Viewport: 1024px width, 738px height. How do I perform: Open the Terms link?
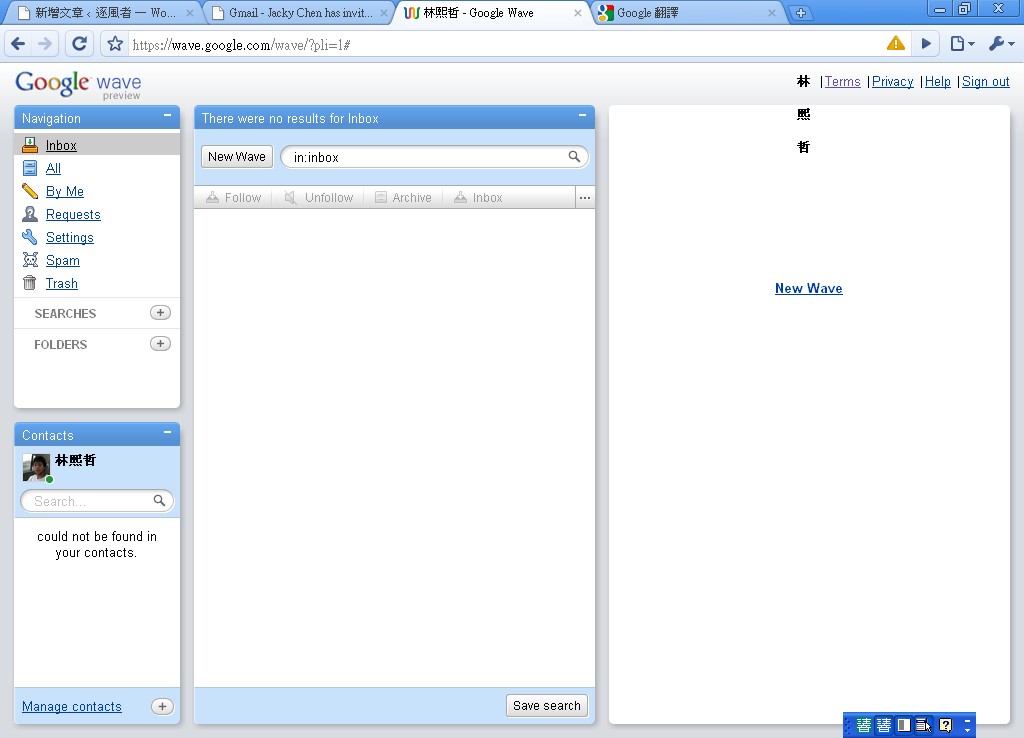842,82
